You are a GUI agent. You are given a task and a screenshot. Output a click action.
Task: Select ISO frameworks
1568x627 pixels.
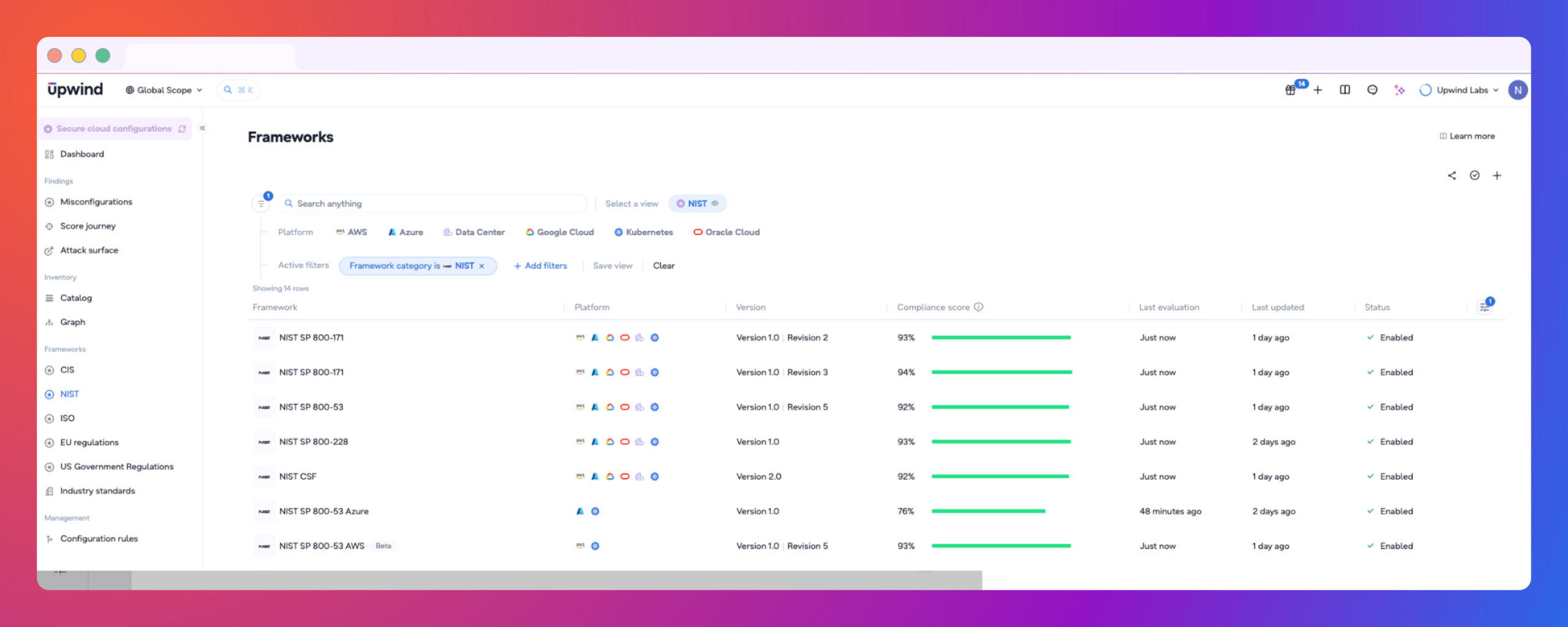coord(67,419)
